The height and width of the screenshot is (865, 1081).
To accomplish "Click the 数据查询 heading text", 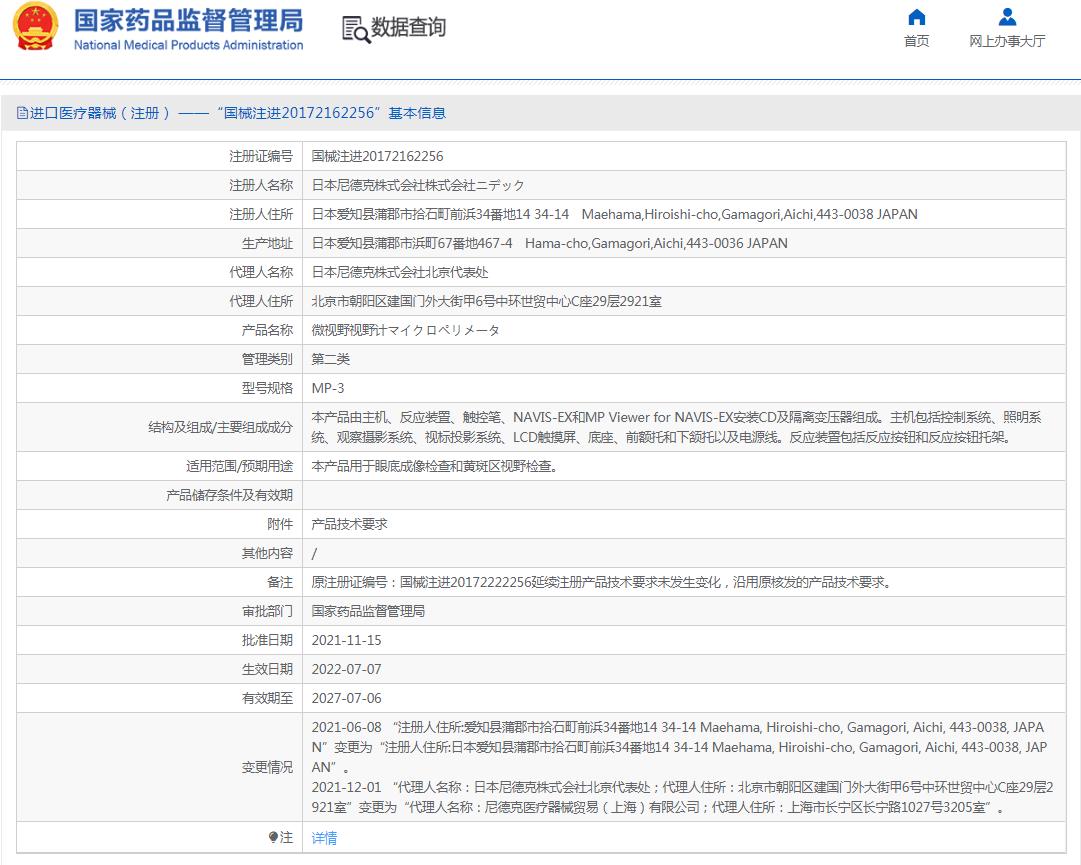I will point(408,28).
